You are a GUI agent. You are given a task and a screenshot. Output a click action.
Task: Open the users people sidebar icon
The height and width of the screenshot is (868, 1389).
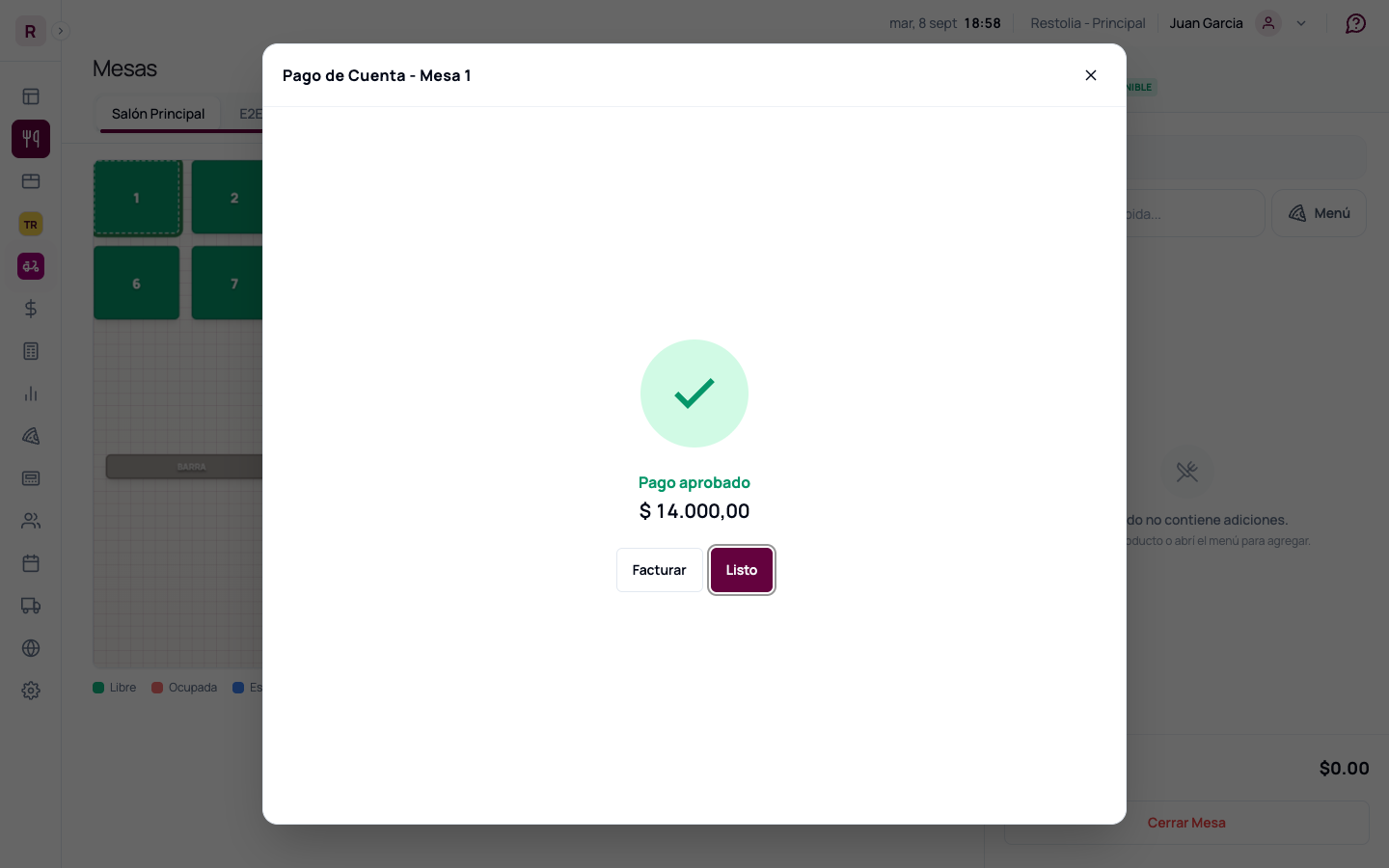[x=31, y=521]
